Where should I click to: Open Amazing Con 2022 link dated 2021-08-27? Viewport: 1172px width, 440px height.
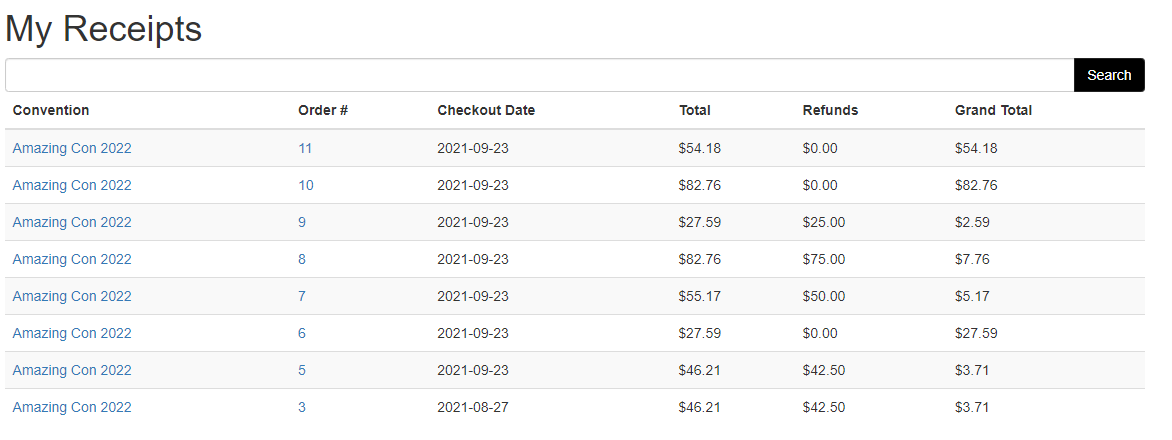click(x=72, y=407)
